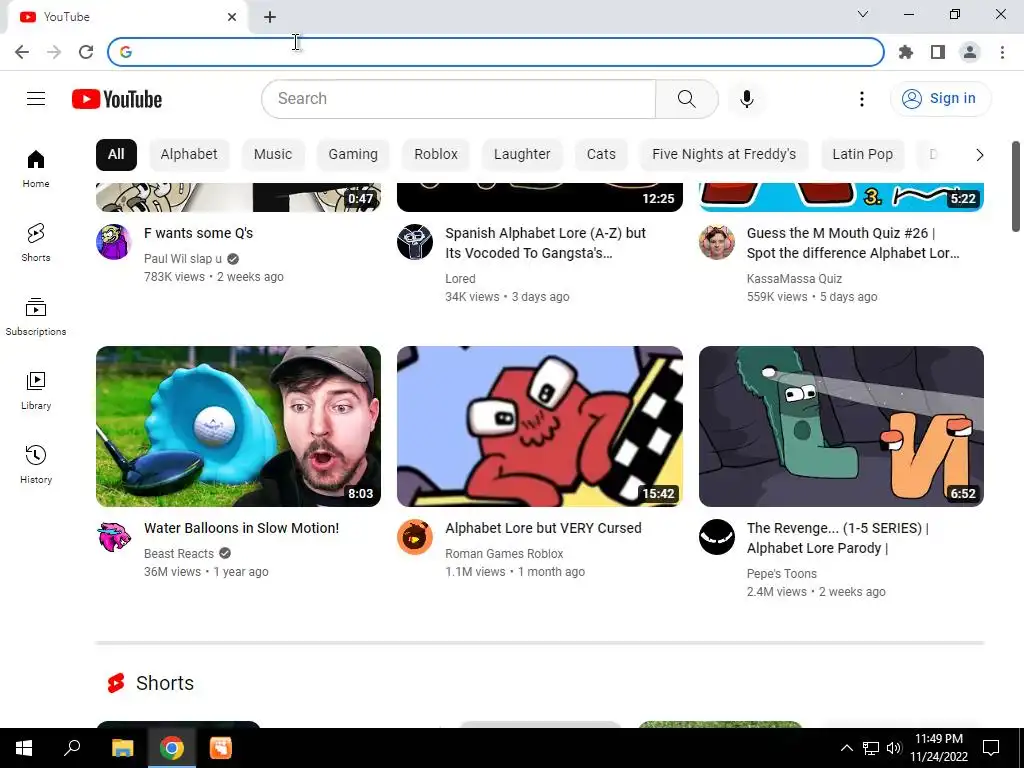Open a new browser tab
Viewport: 1024px width, 768px height.
click(x=270, y=17)
